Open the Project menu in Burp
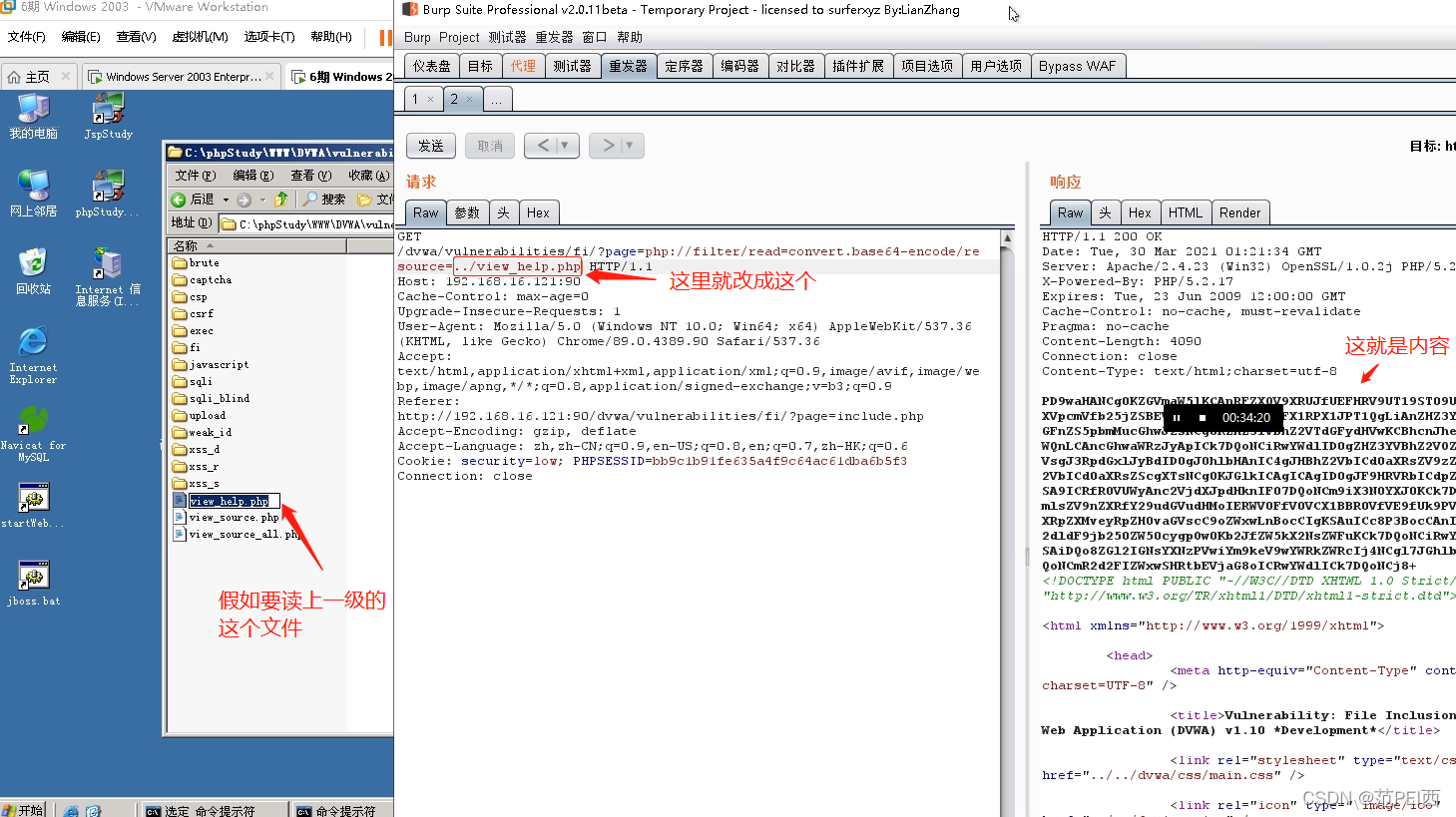The image size is (1456, 817). tap(459, 37)
